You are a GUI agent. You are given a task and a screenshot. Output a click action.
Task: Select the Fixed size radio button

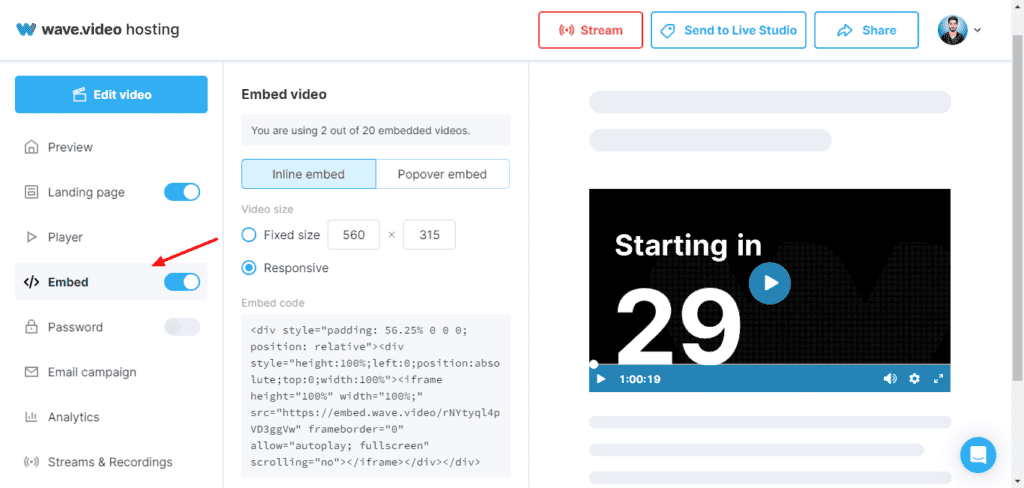249,235
